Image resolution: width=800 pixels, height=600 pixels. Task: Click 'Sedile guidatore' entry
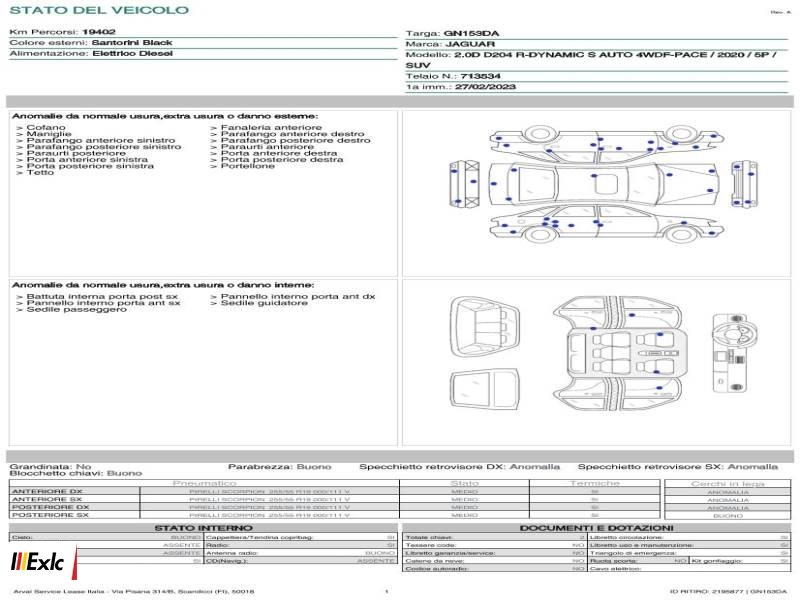pos(264,303)
